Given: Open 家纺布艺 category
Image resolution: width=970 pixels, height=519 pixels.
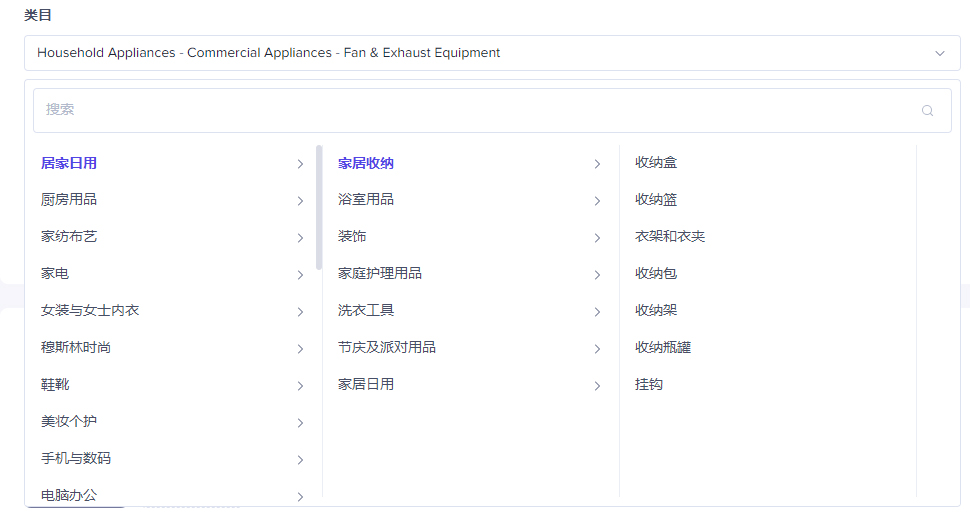Looking at the screenshot, I should (x=69, y=237).
